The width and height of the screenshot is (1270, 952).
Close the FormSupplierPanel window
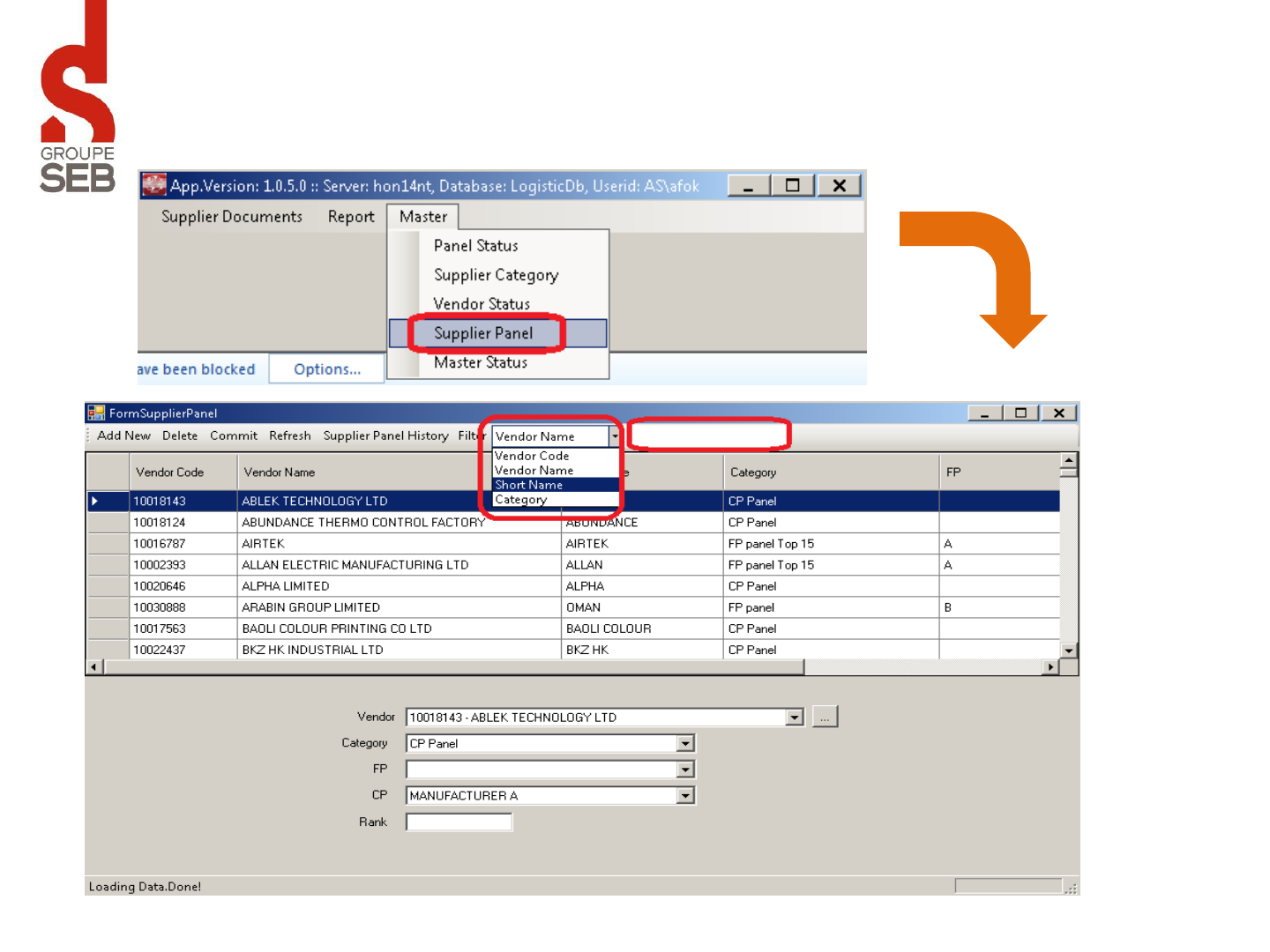pyautogui.click(x=1058, y=413)
